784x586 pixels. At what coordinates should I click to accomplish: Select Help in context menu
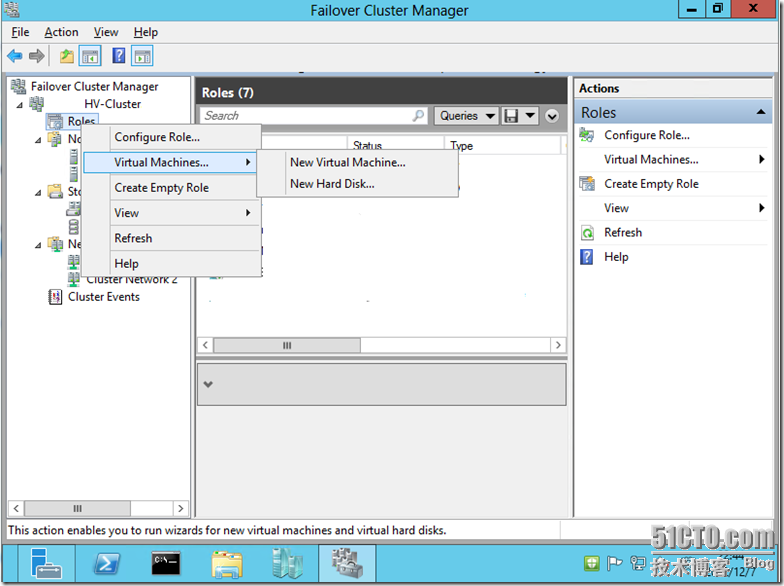pos(172,264)
